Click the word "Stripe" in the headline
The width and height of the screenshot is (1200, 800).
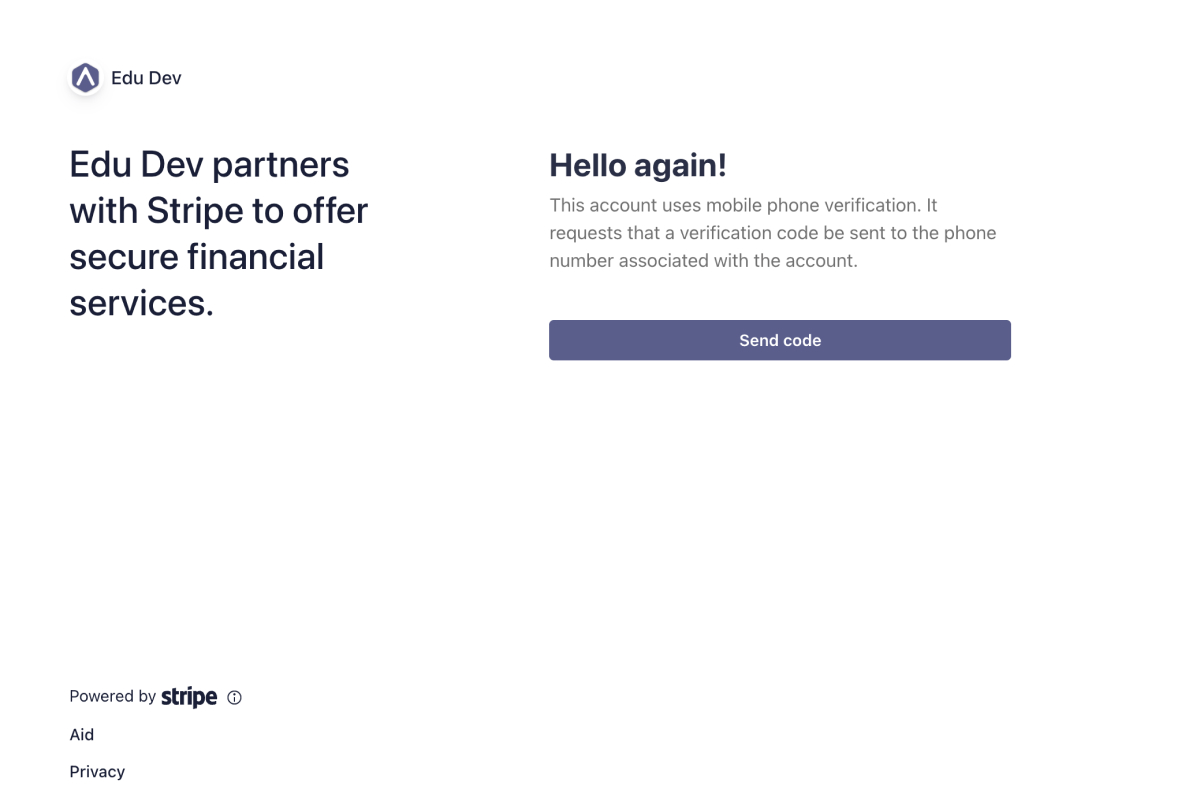pos(195,211)
